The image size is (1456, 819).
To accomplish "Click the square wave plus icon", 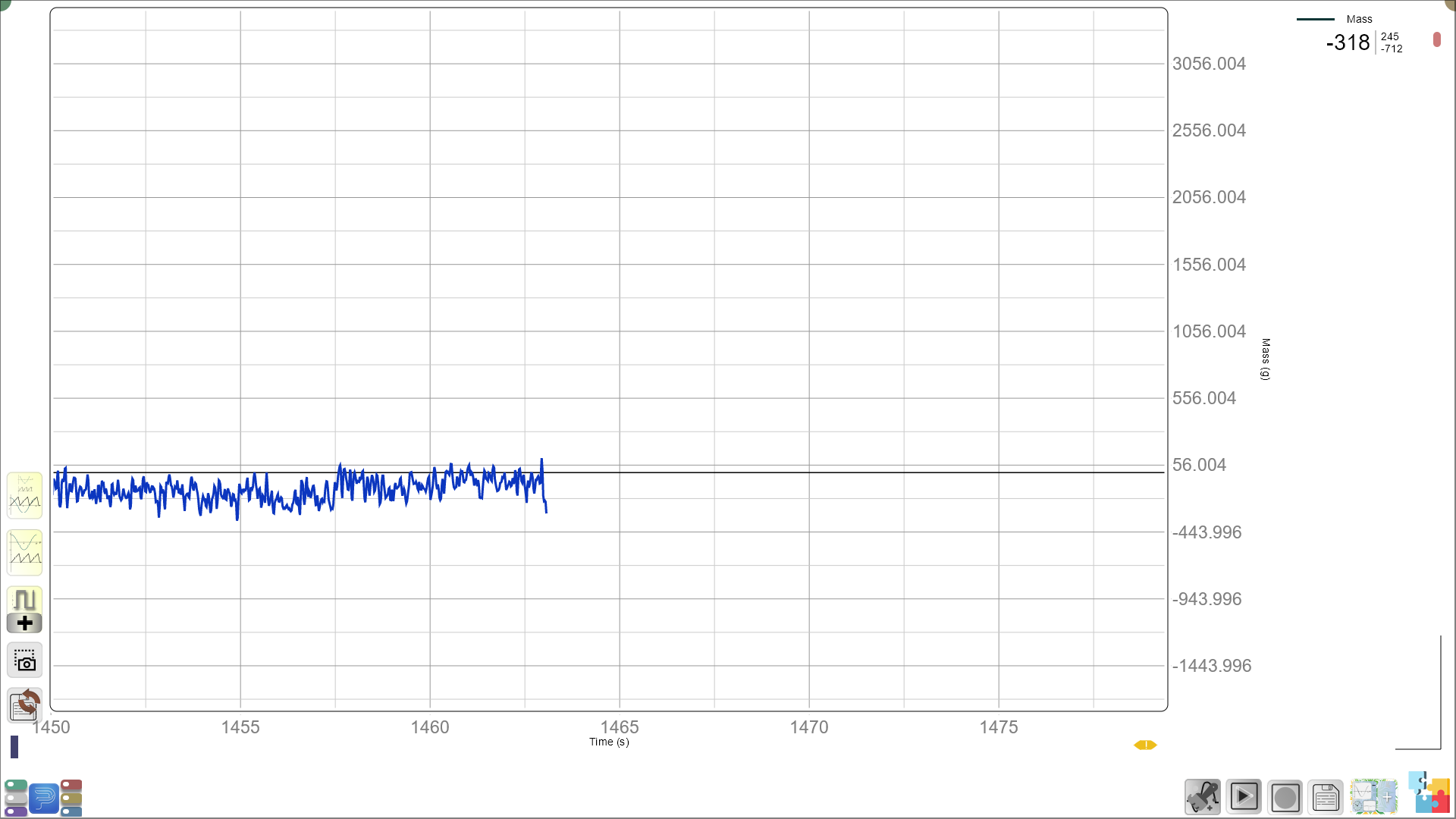I will [x=24, y=610].
